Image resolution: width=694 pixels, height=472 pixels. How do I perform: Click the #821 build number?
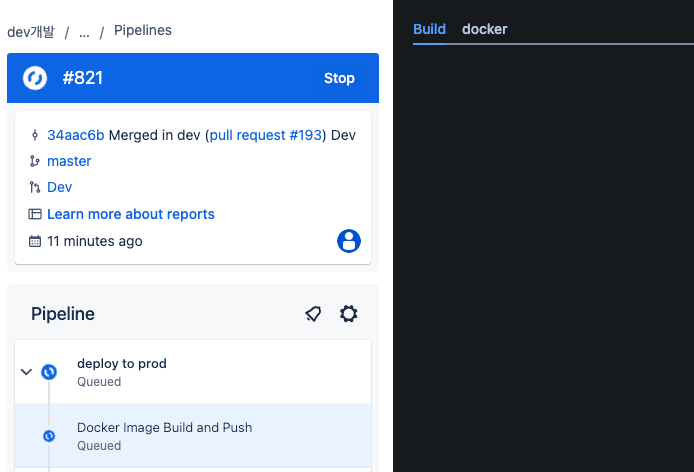[83, 78]
